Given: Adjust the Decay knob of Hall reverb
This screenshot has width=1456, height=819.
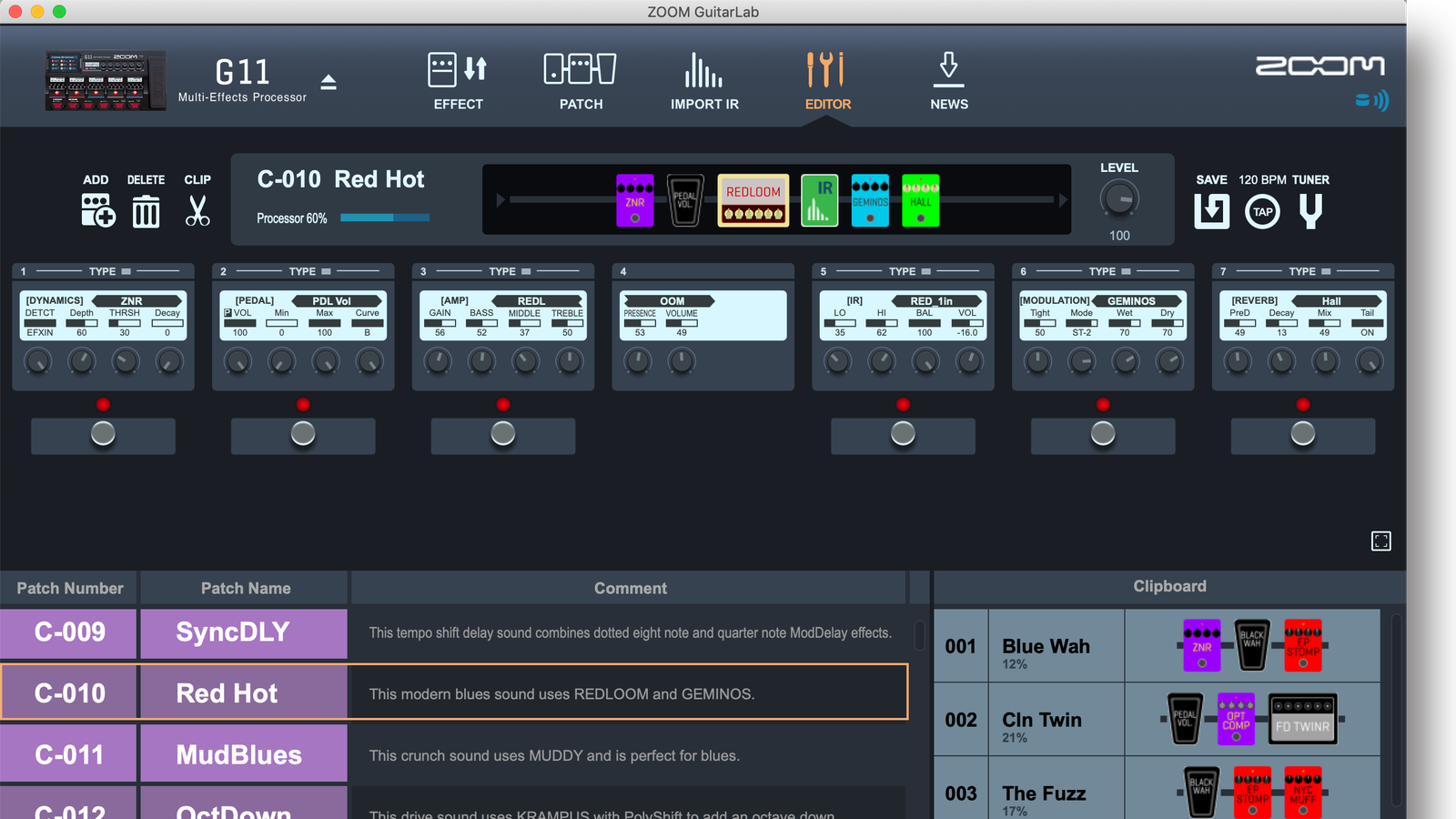Looking at the screenshot, I should click(1281, 361).
